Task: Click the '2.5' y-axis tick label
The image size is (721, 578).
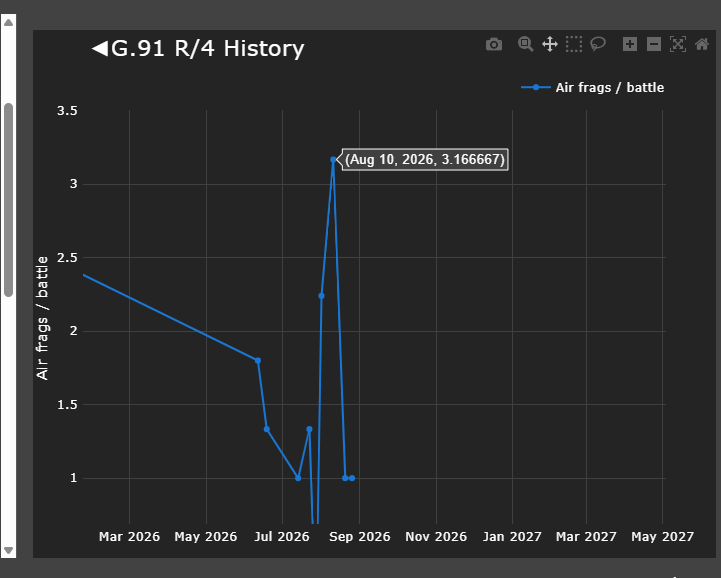Action: coord(67,258)
